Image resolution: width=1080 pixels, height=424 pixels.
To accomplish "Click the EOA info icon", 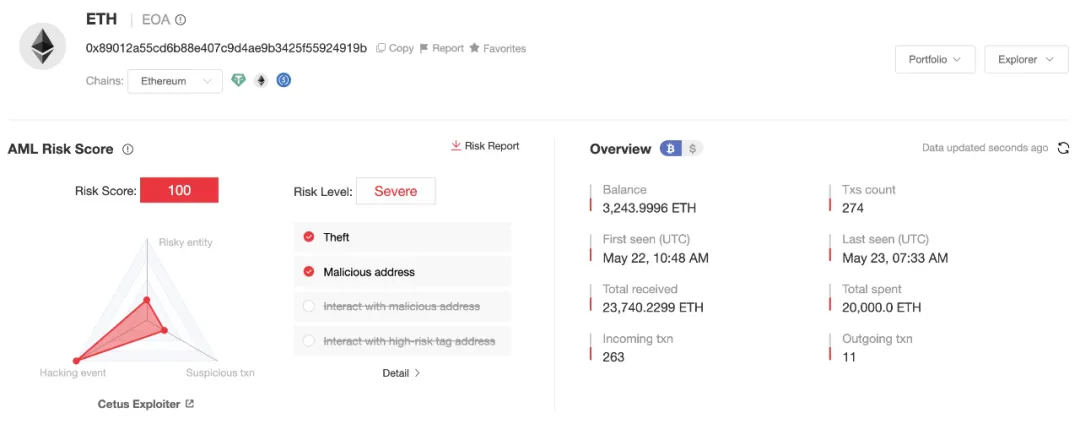I will [180, 20].
